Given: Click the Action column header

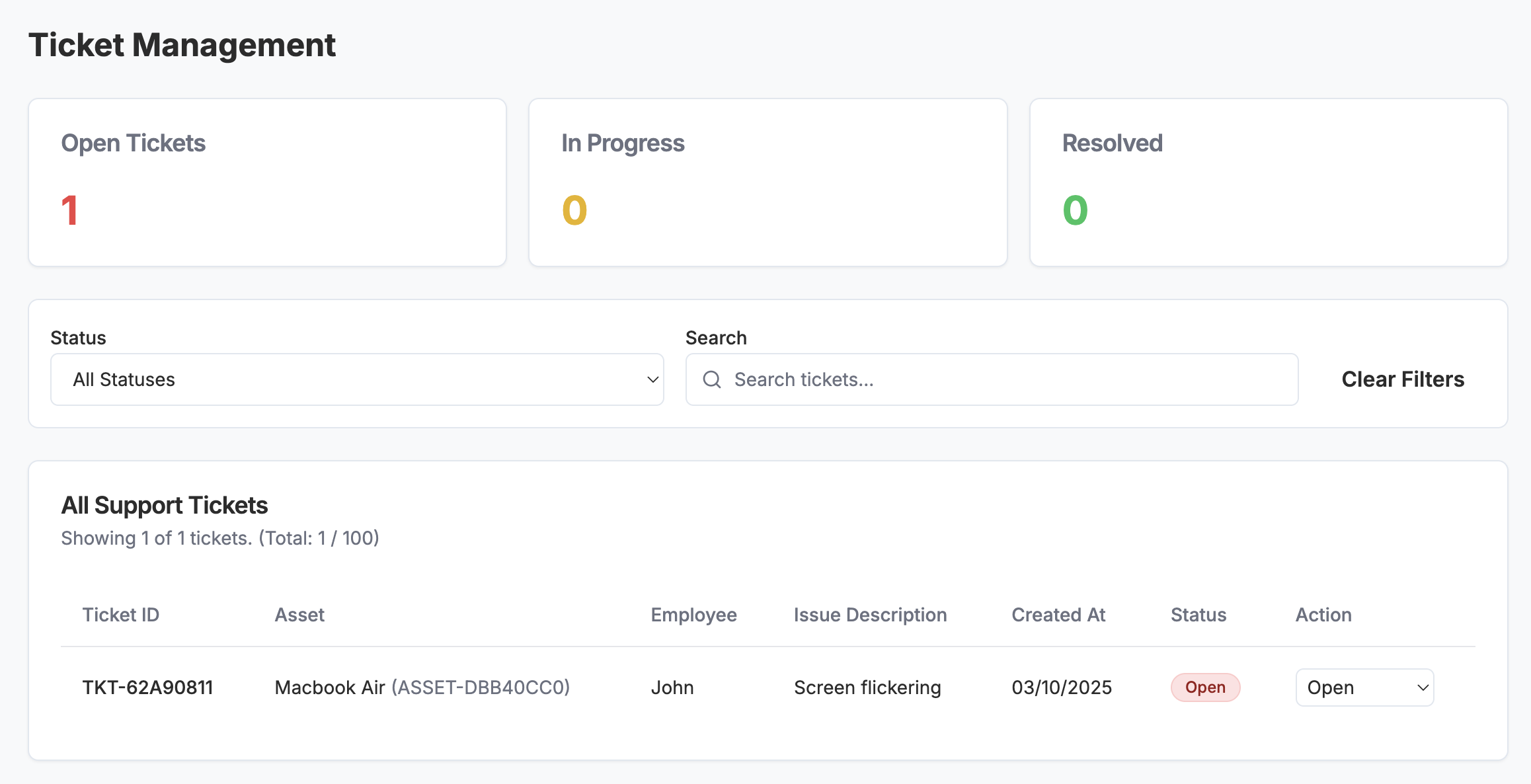Looking at the screenshot, I should pyautogui.click(x=1323, y=615).
